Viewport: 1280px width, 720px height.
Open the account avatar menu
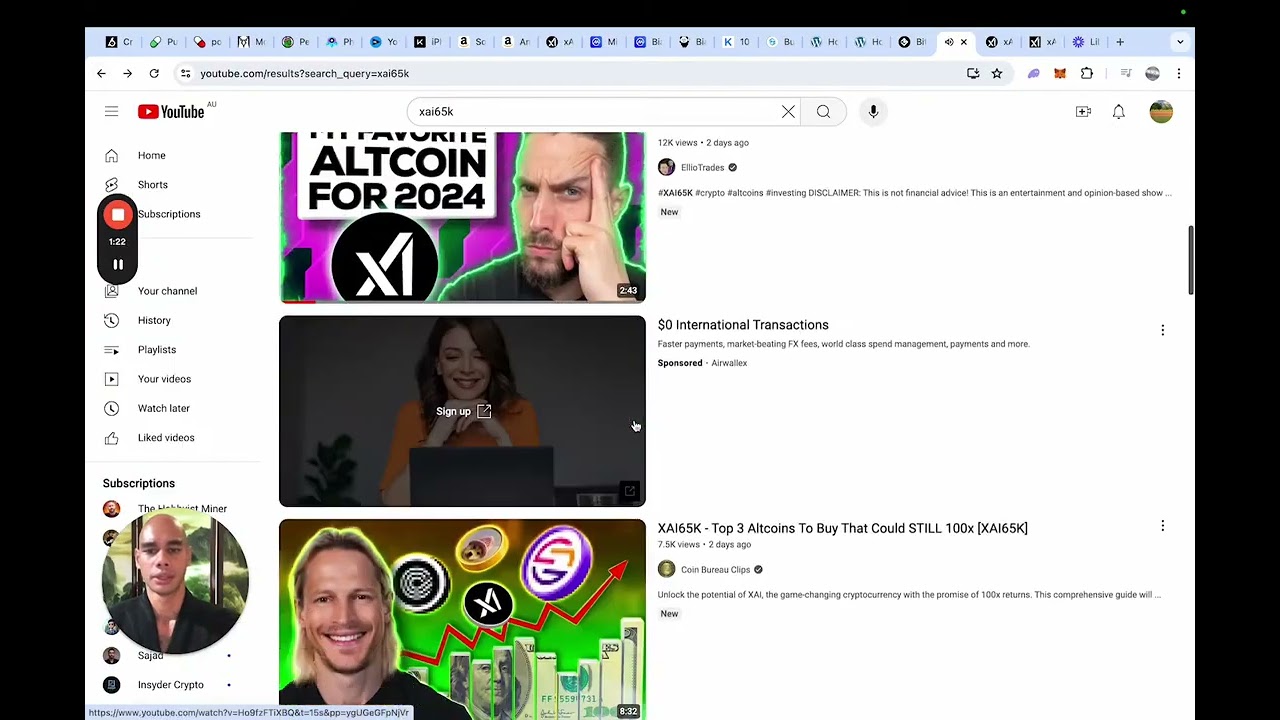click(1161, 112)
